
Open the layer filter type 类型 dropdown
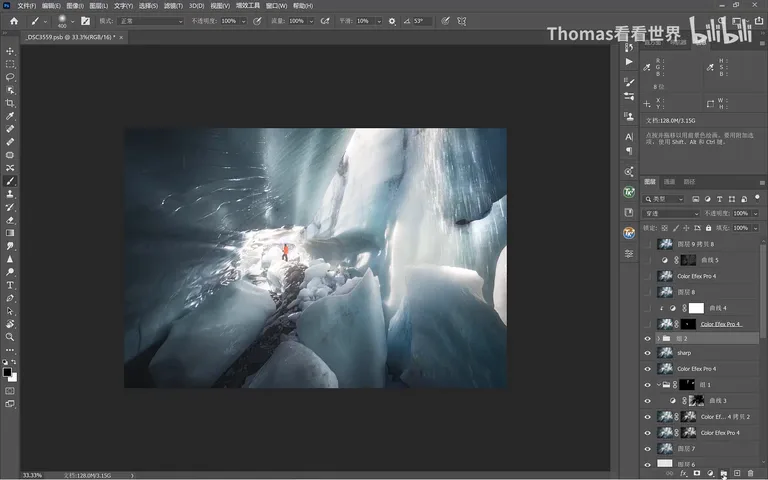pyautogui.click(x=663, y=199)
